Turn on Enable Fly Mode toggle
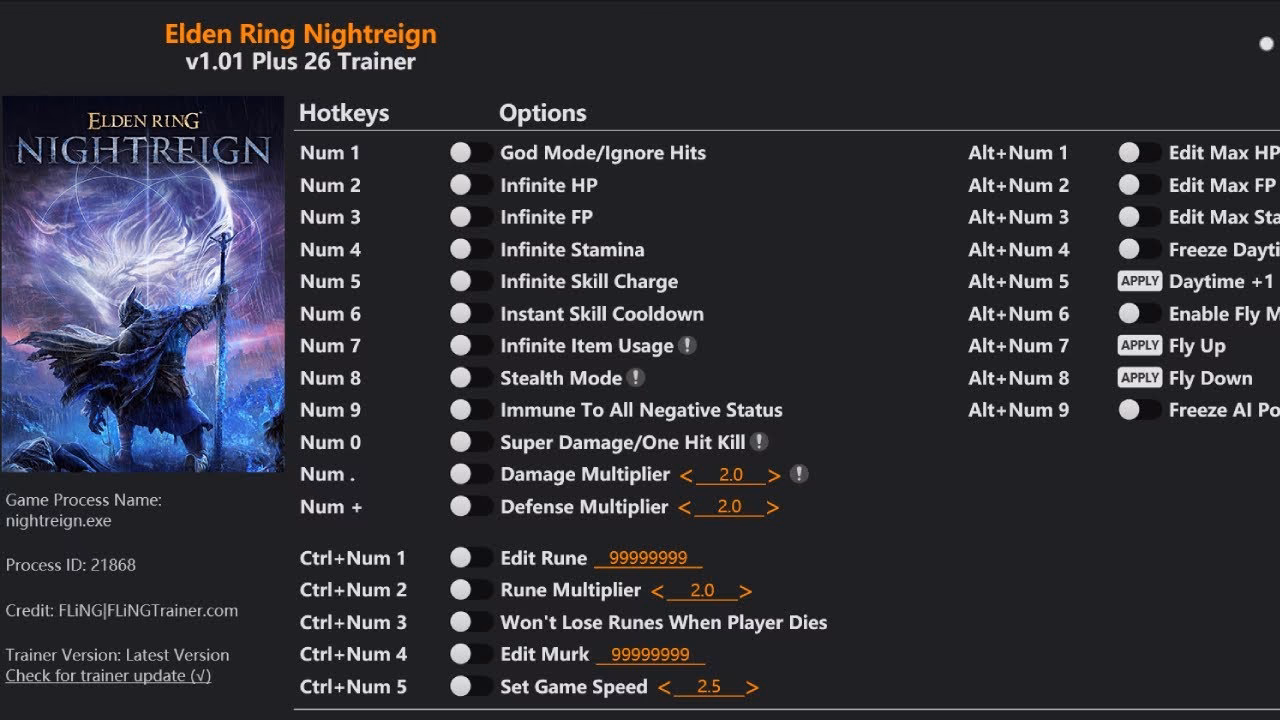 click(x=1139, y=313)
